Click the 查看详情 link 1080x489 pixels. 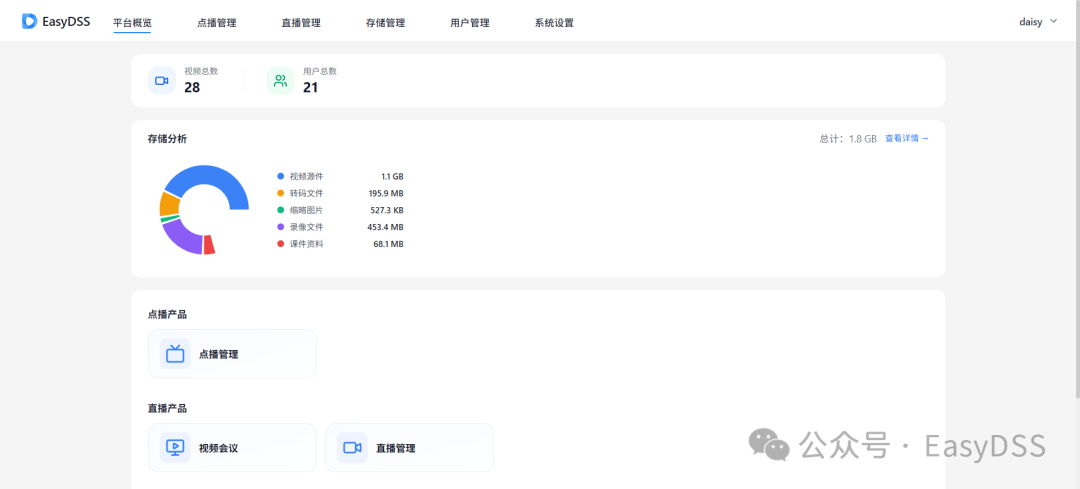906,138
